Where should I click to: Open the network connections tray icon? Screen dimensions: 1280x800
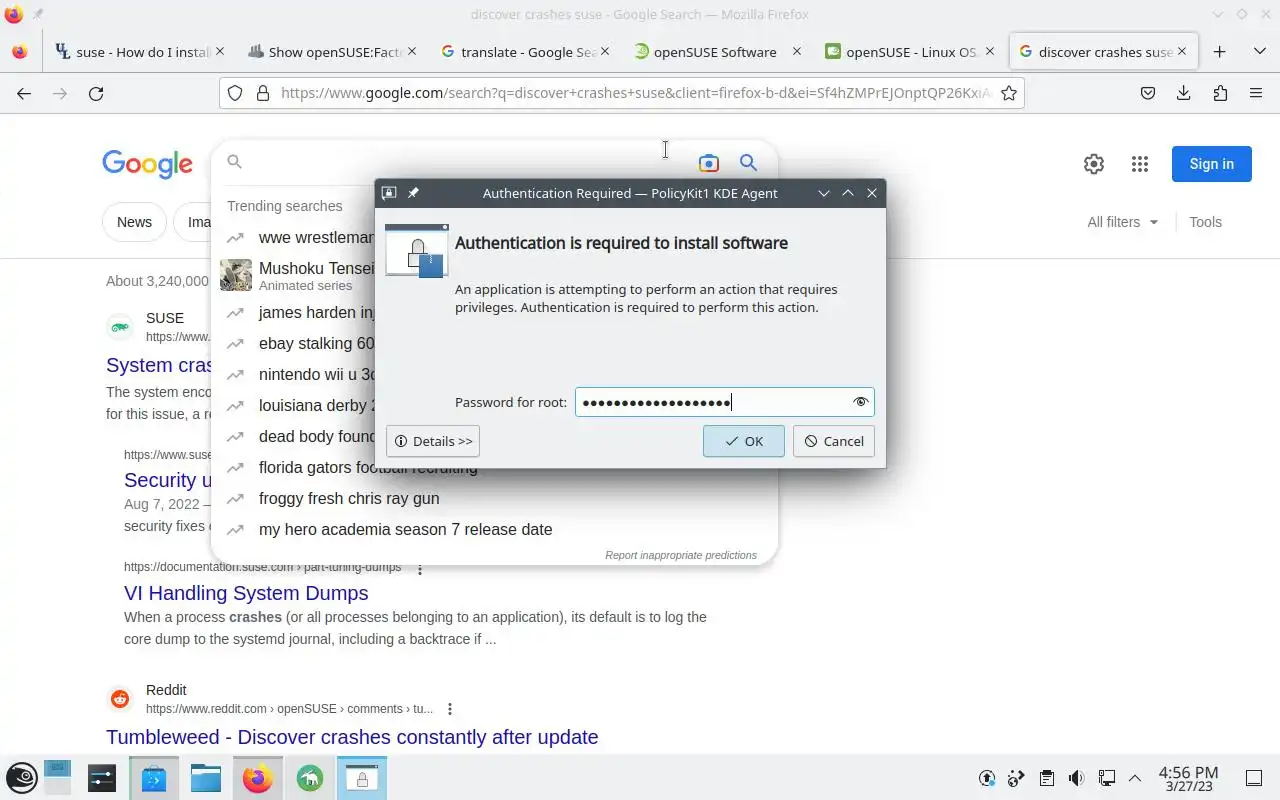pyautogui.click(x=1106, y=778)
